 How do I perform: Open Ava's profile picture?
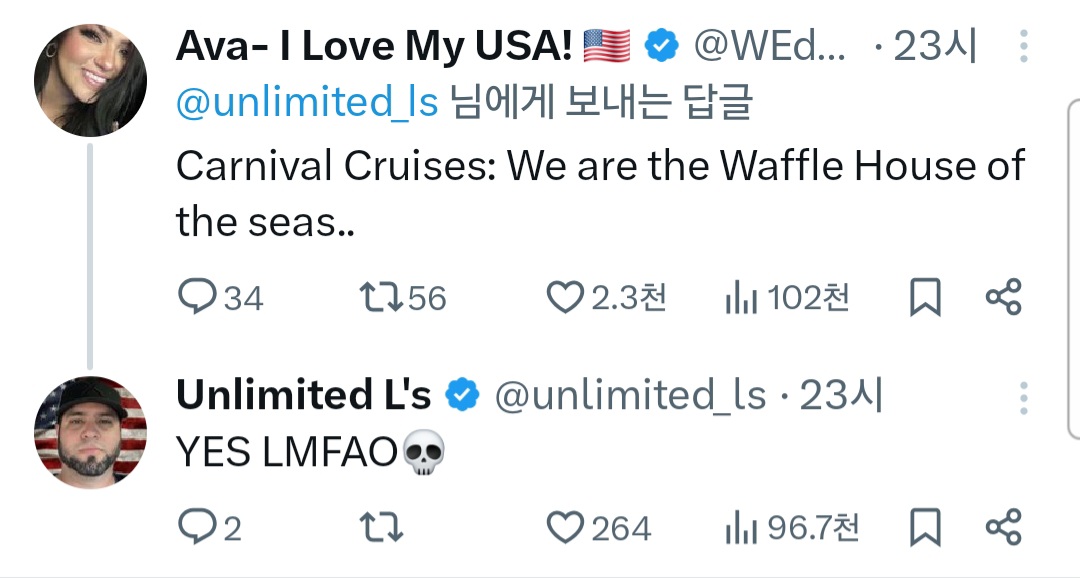coord(91,80)
